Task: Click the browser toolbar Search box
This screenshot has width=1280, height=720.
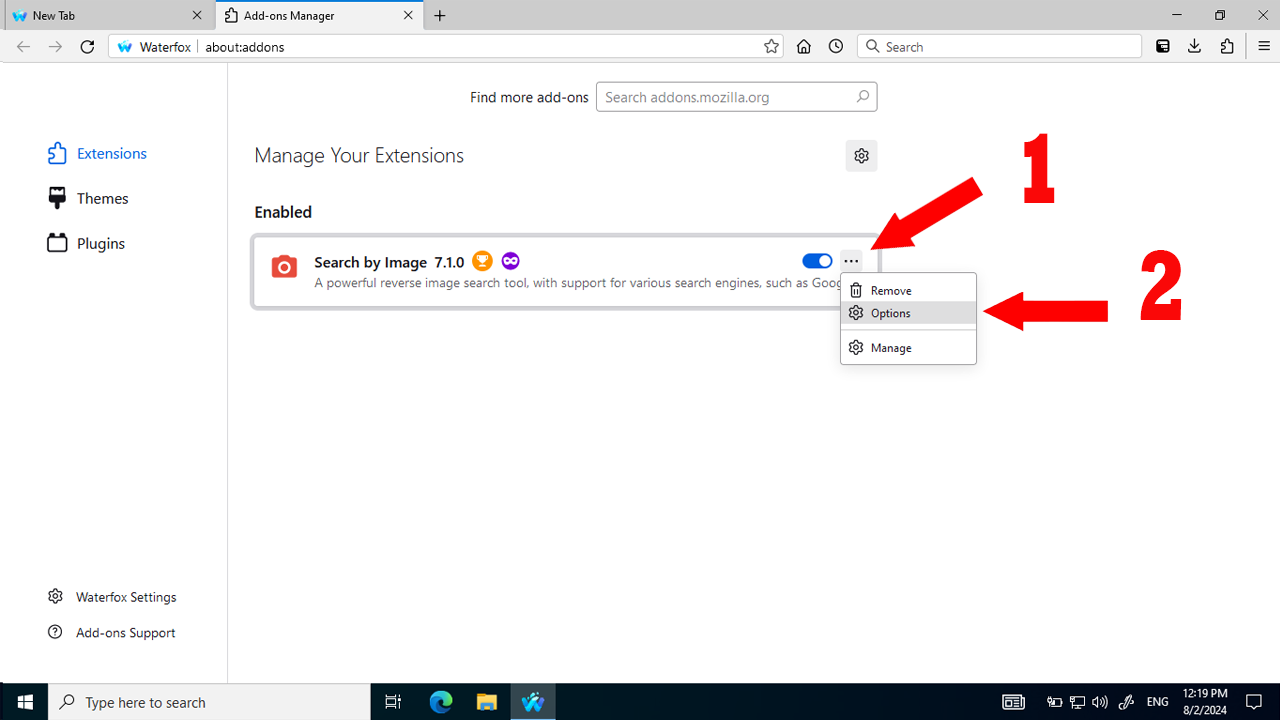Action: (x=999, y=46)
